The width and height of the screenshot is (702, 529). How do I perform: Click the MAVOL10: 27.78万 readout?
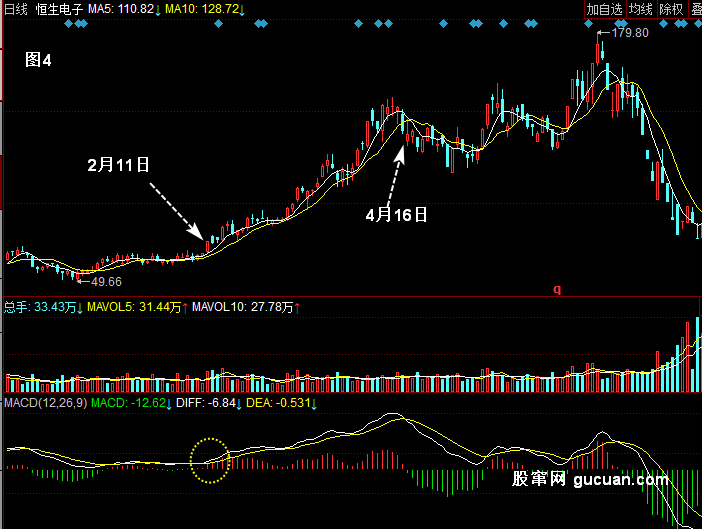pos(246,307)
